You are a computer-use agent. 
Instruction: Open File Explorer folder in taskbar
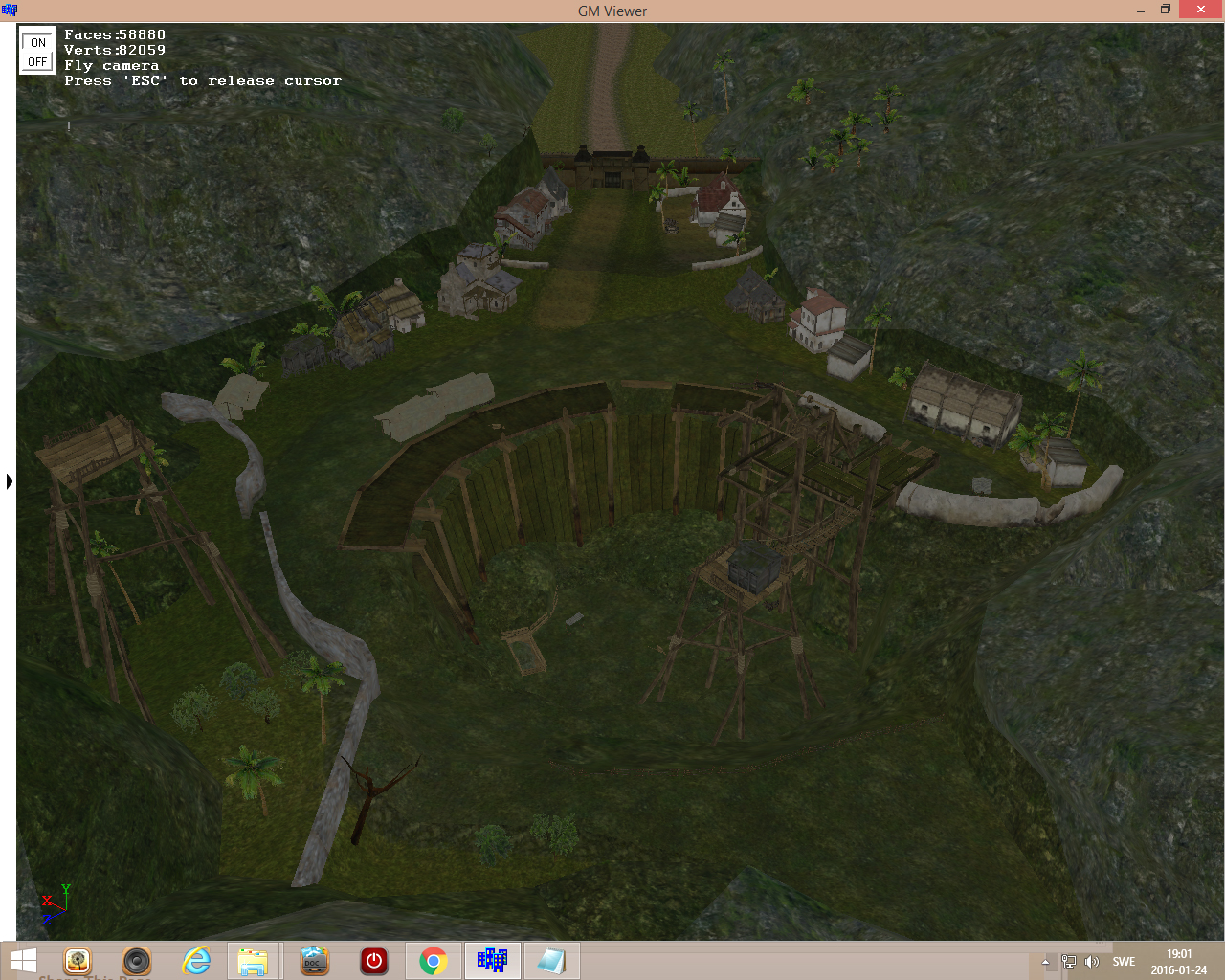pos(253,961)
